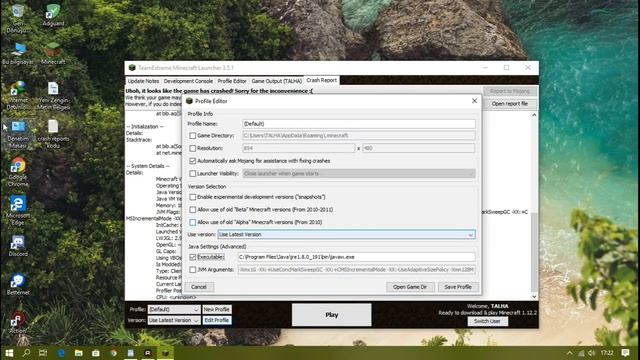Open Task View on the taskbar
The height and width of the screenshot is (360, 640).
pyautogui.click(x=43, y=353)
